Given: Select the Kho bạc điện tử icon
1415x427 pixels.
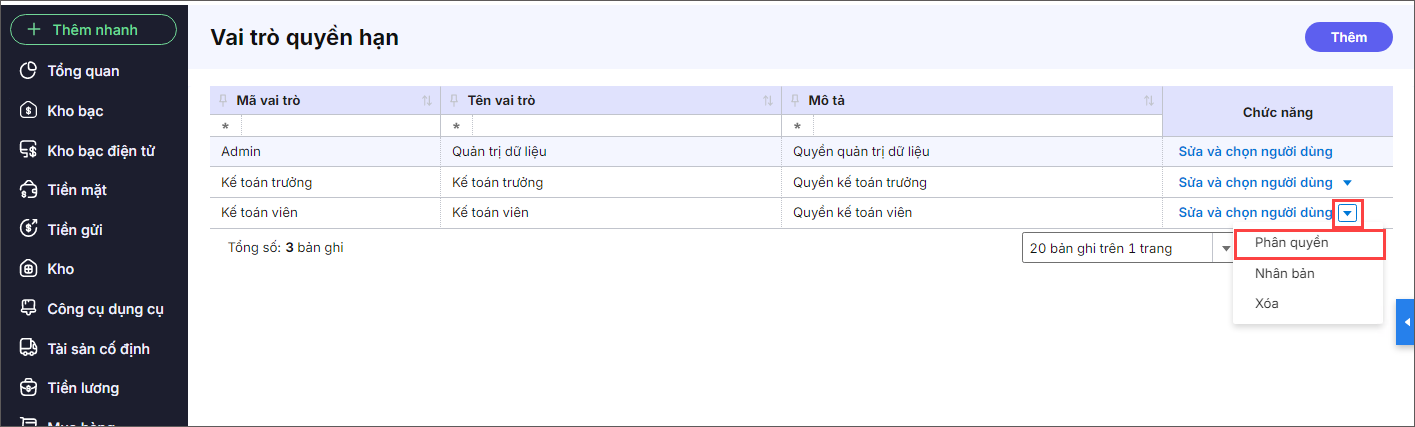Looking at the screenshot, I should click(29, 151).
